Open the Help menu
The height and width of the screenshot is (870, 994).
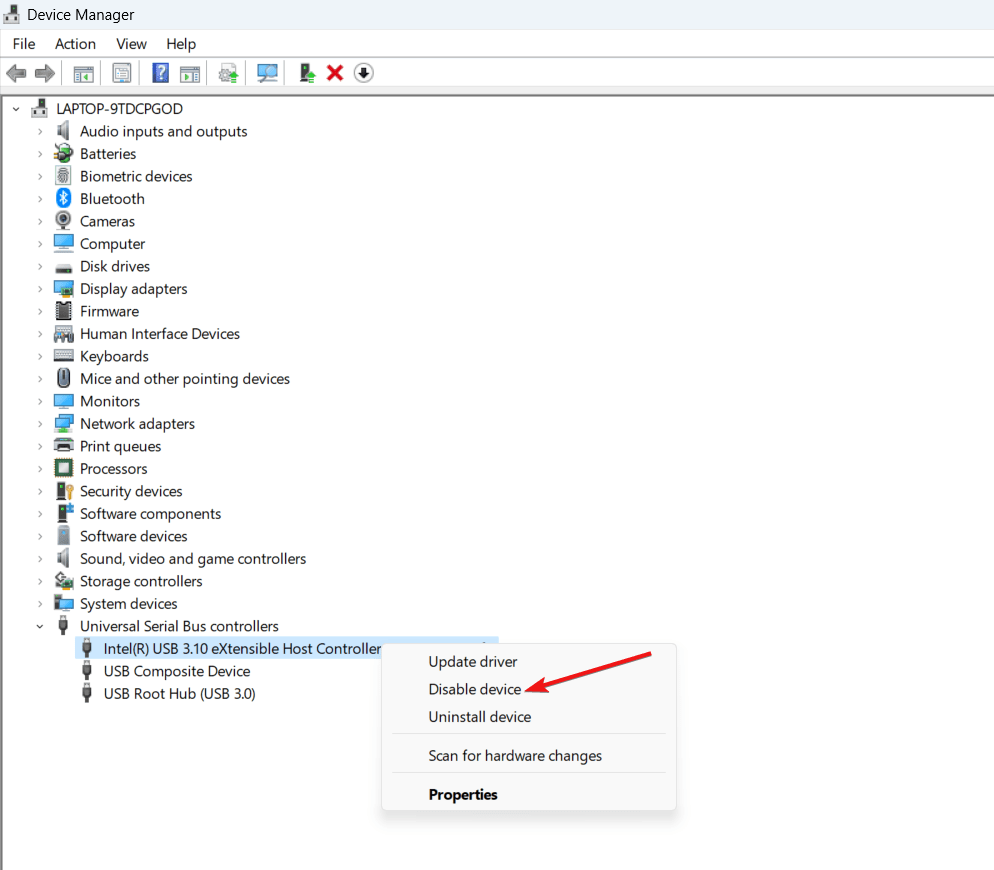coord(181,44)
